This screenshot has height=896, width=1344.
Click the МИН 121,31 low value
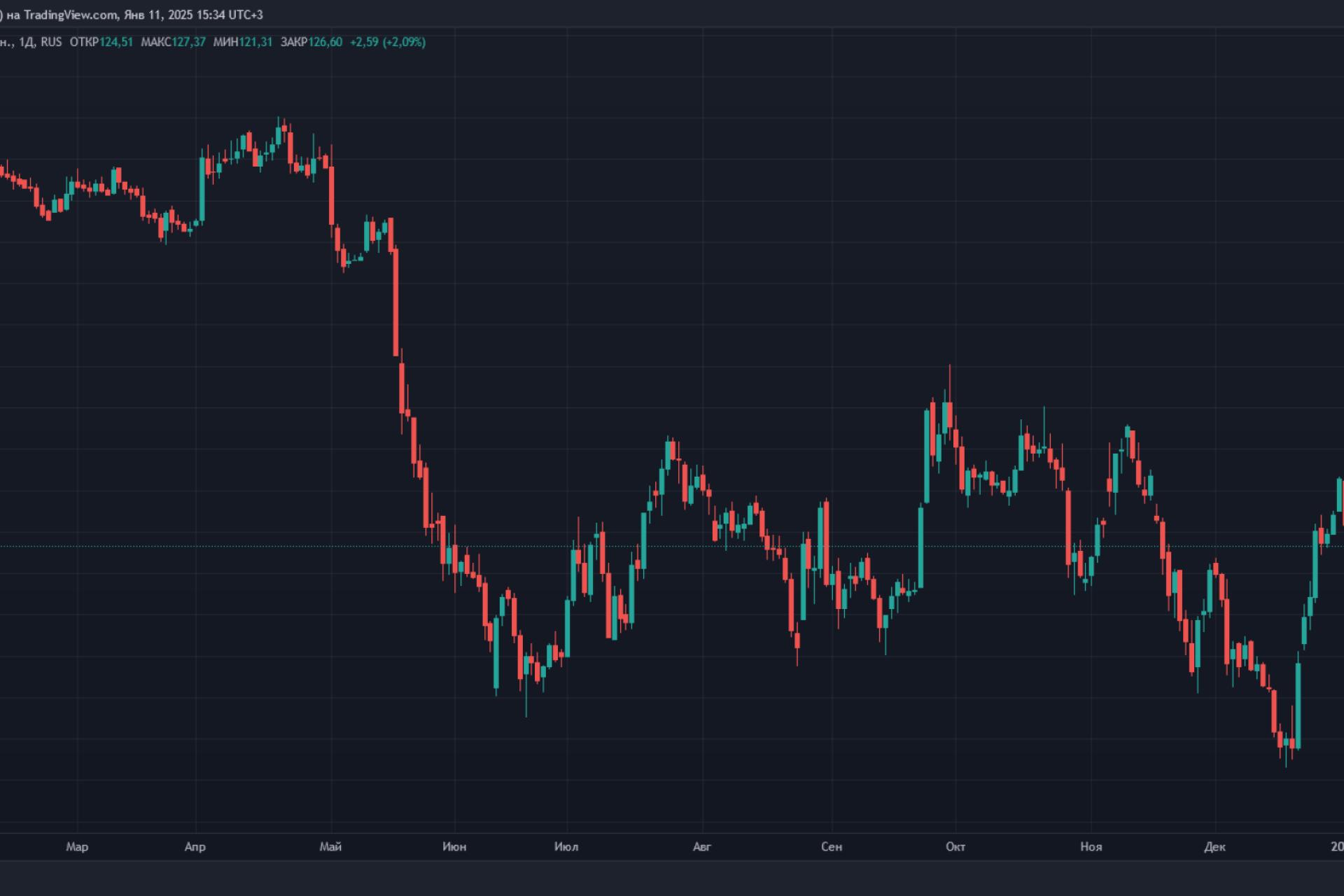pos(243,42)
